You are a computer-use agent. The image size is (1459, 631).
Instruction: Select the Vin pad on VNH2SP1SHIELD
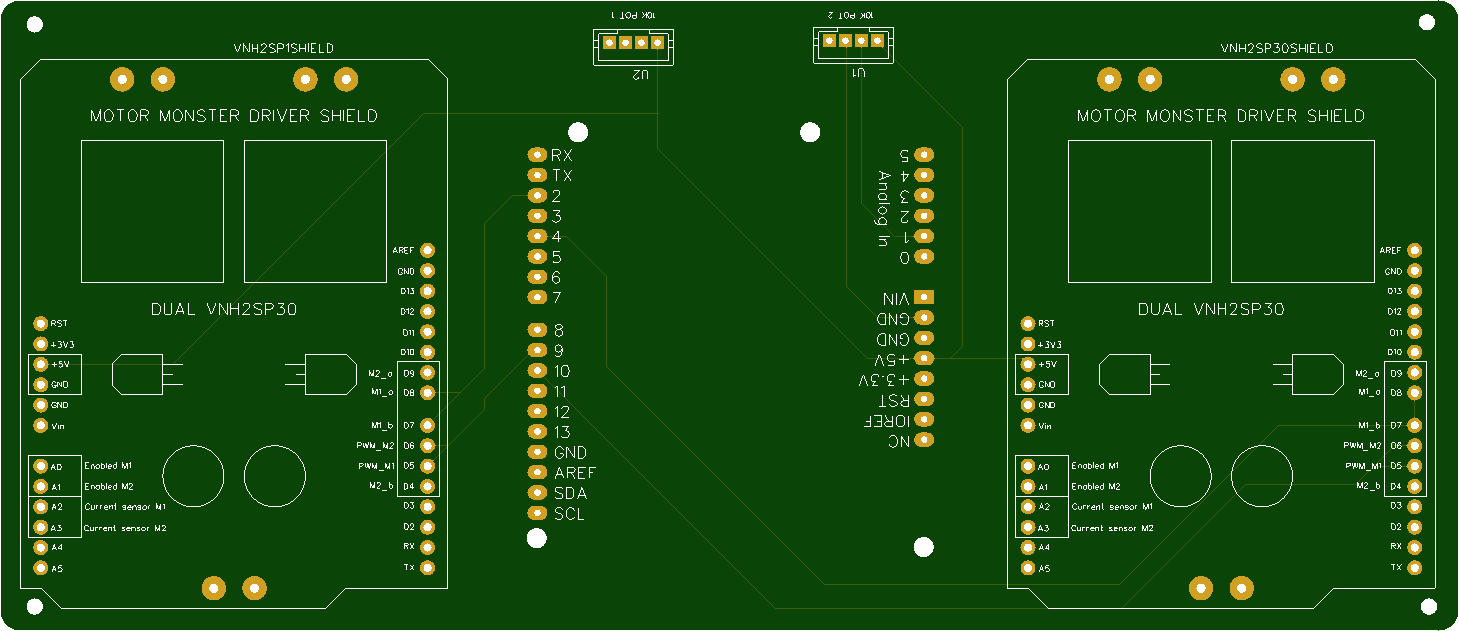click(x=41, y=425)
